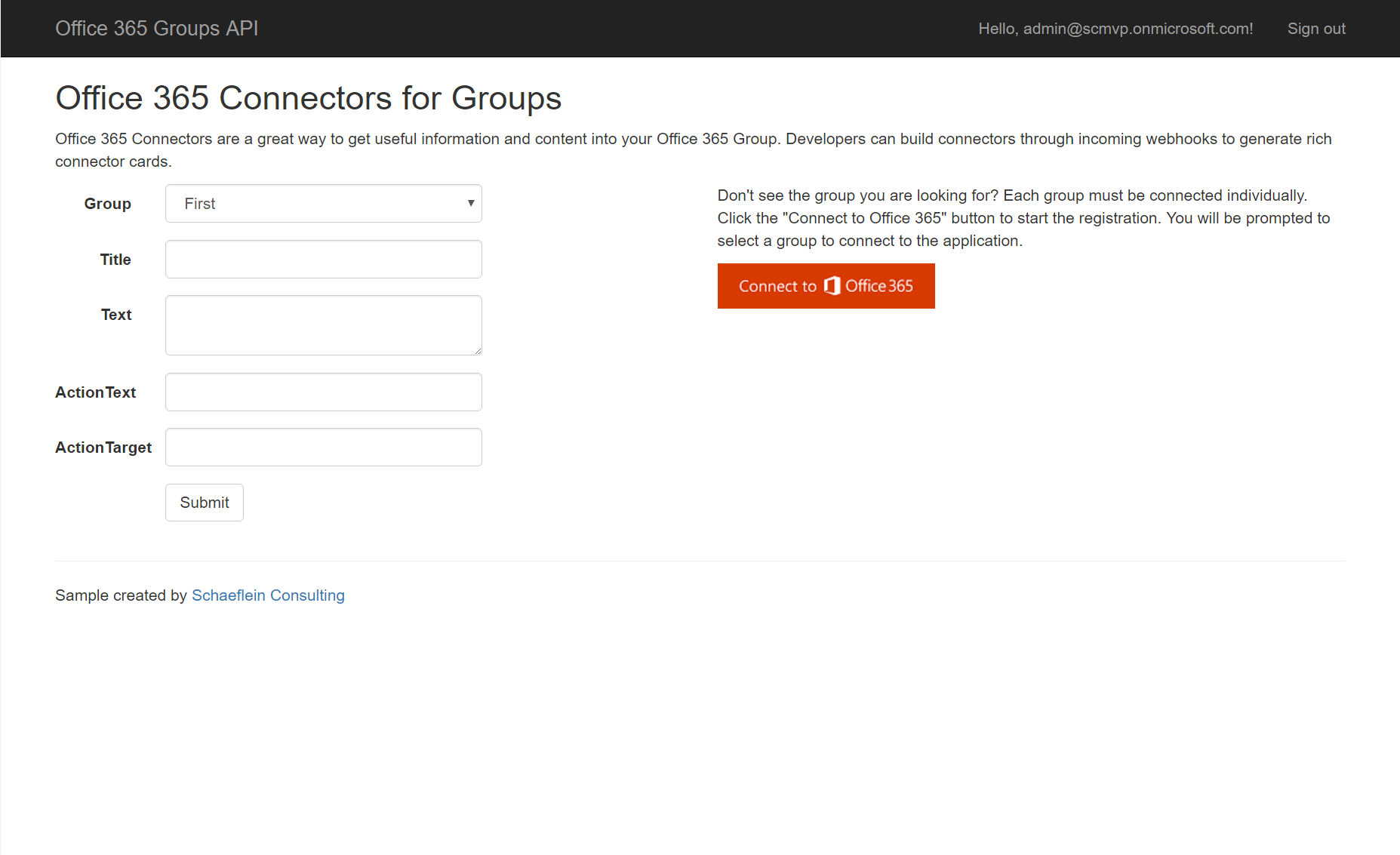The width and height of the screenshot is (1400, 855).
Task: Click the Office logo in the Connect button
Action: [832, 286]
